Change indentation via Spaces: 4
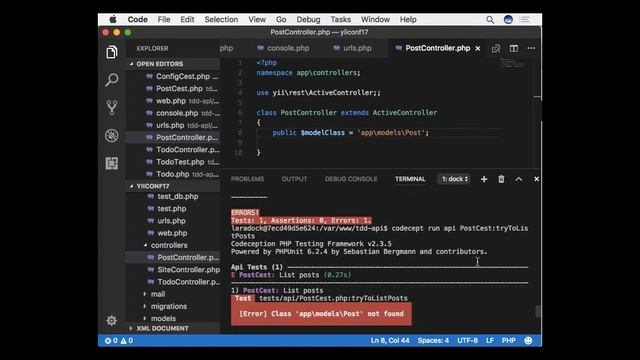 coord(433,340)
